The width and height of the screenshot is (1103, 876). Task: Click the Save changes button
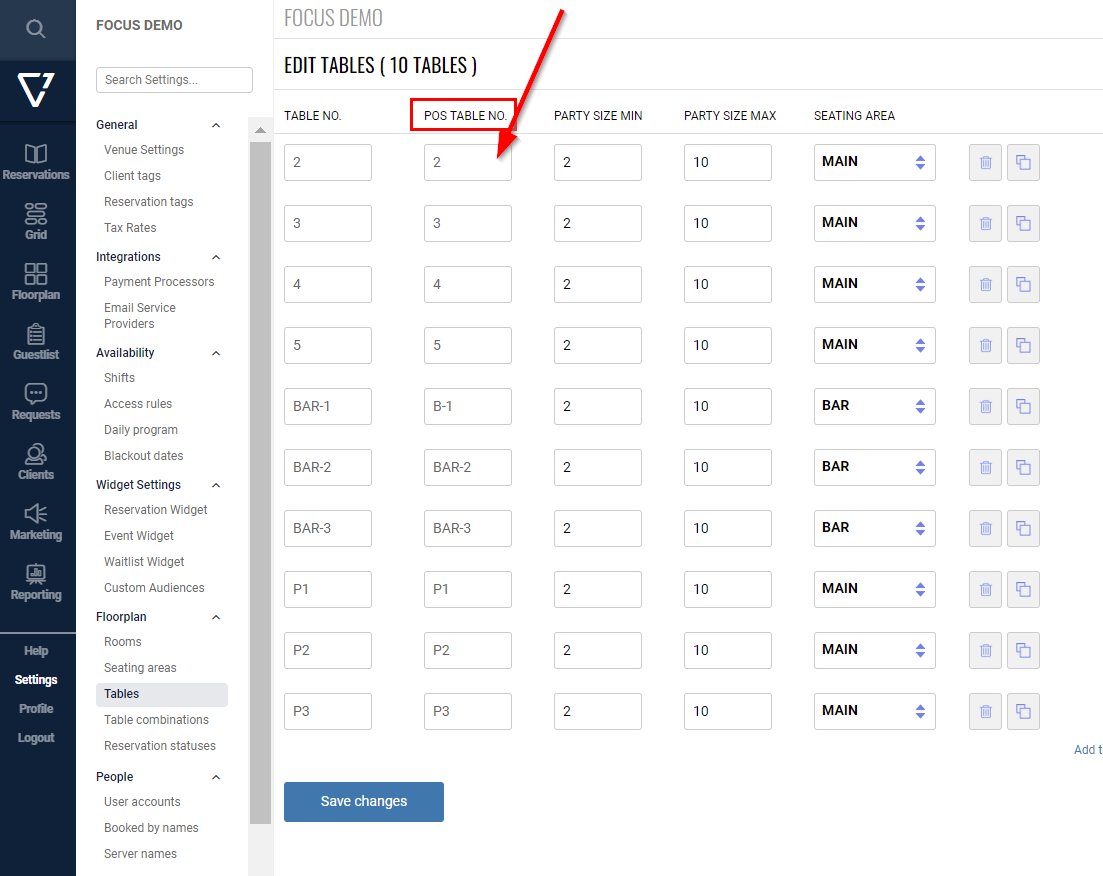(364, 802)
